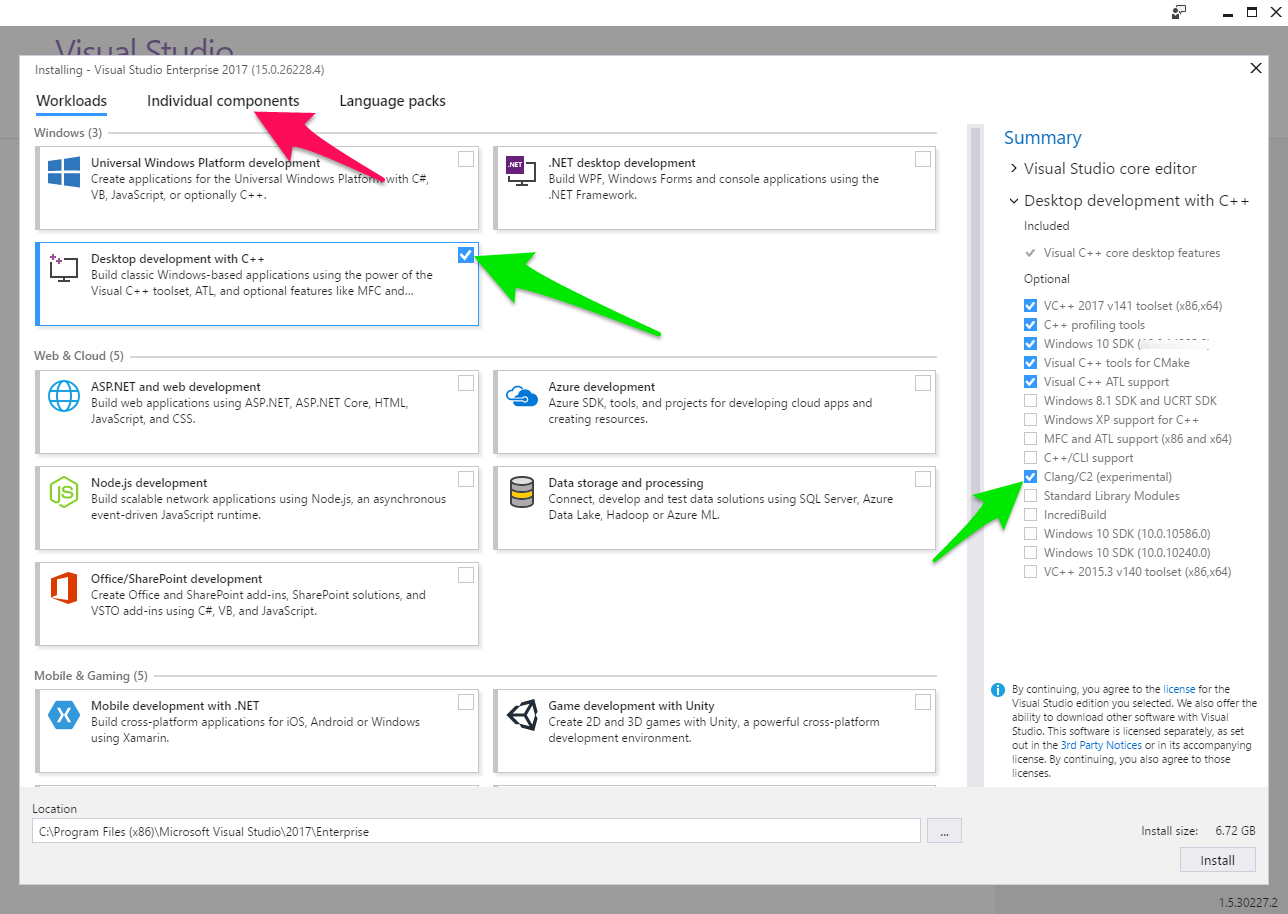
Task: Uncheck Clang/C2 (experimental) option
Action: [x=1030, y=477]
